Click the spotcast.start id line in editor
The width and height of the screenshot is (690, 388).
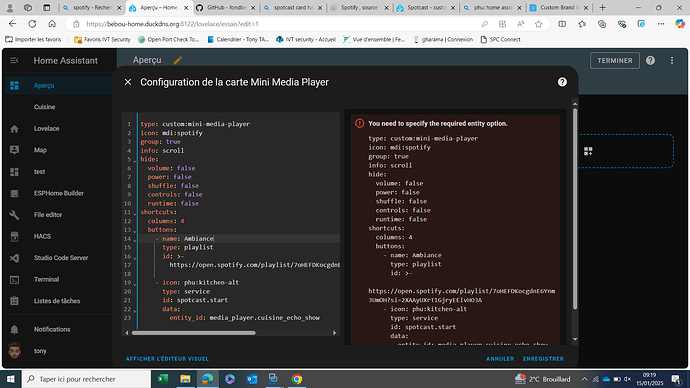pos(195,300)
